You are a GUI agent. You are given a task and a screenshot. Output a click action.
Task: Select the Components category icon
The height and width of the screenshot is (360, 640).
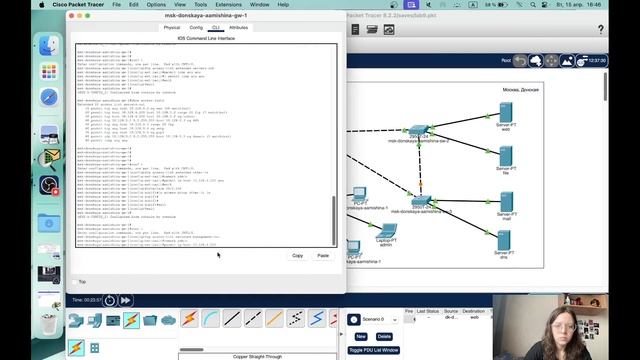(113, 320)
